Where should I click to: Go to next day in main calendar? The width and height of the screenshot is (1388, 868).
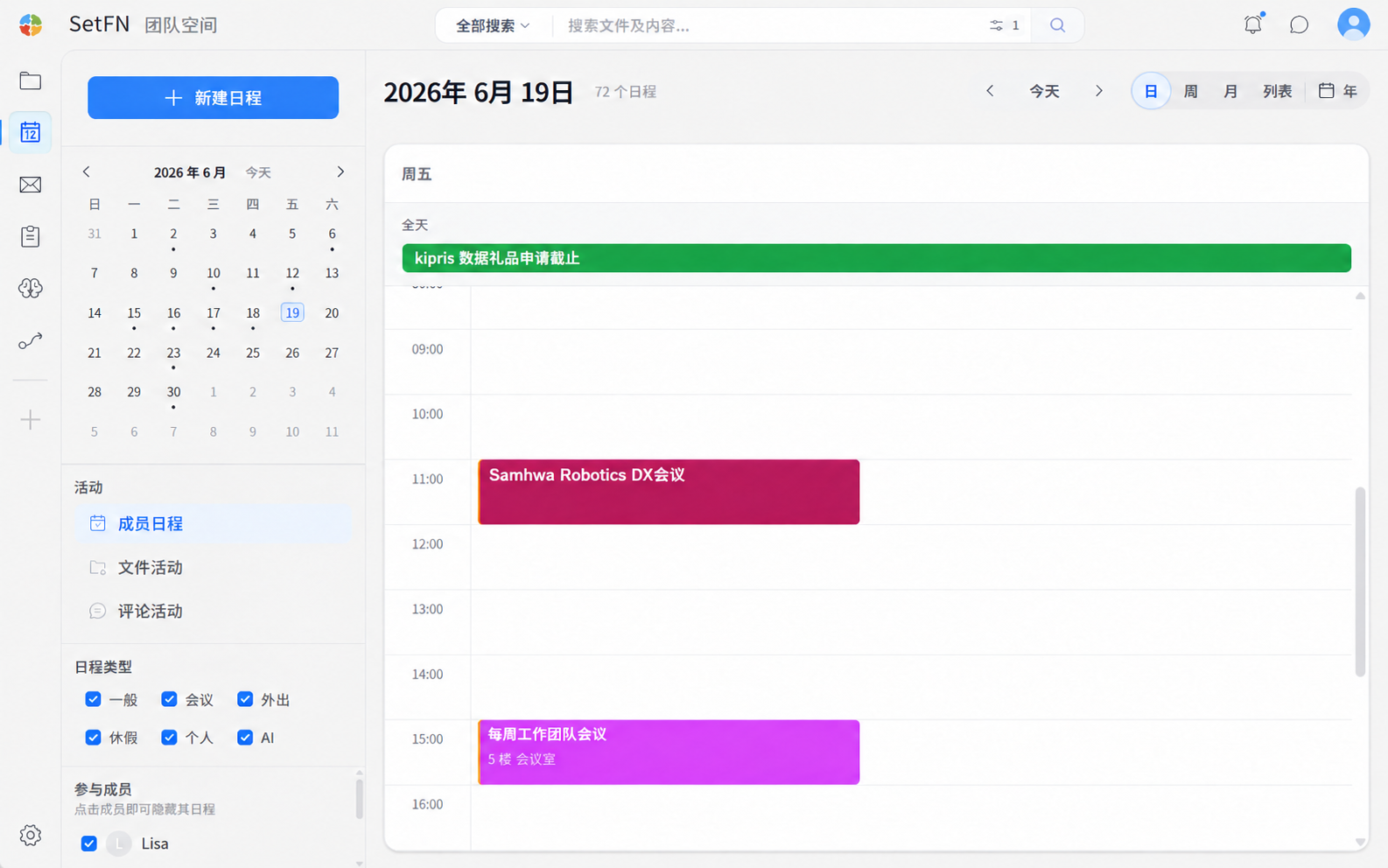(1099, 91)
